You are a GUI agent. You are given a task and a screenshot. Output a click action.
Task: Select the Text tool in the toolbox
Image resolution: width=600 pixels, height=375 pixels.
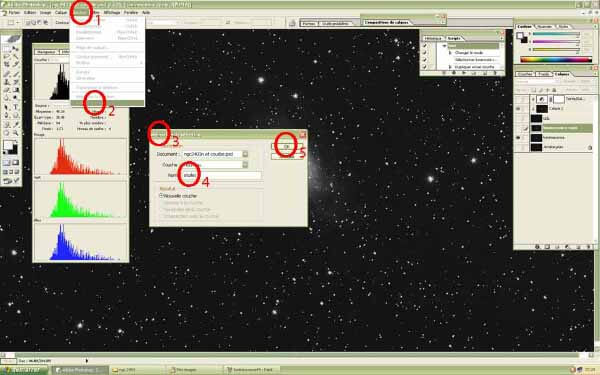click(x=16, y=107)
